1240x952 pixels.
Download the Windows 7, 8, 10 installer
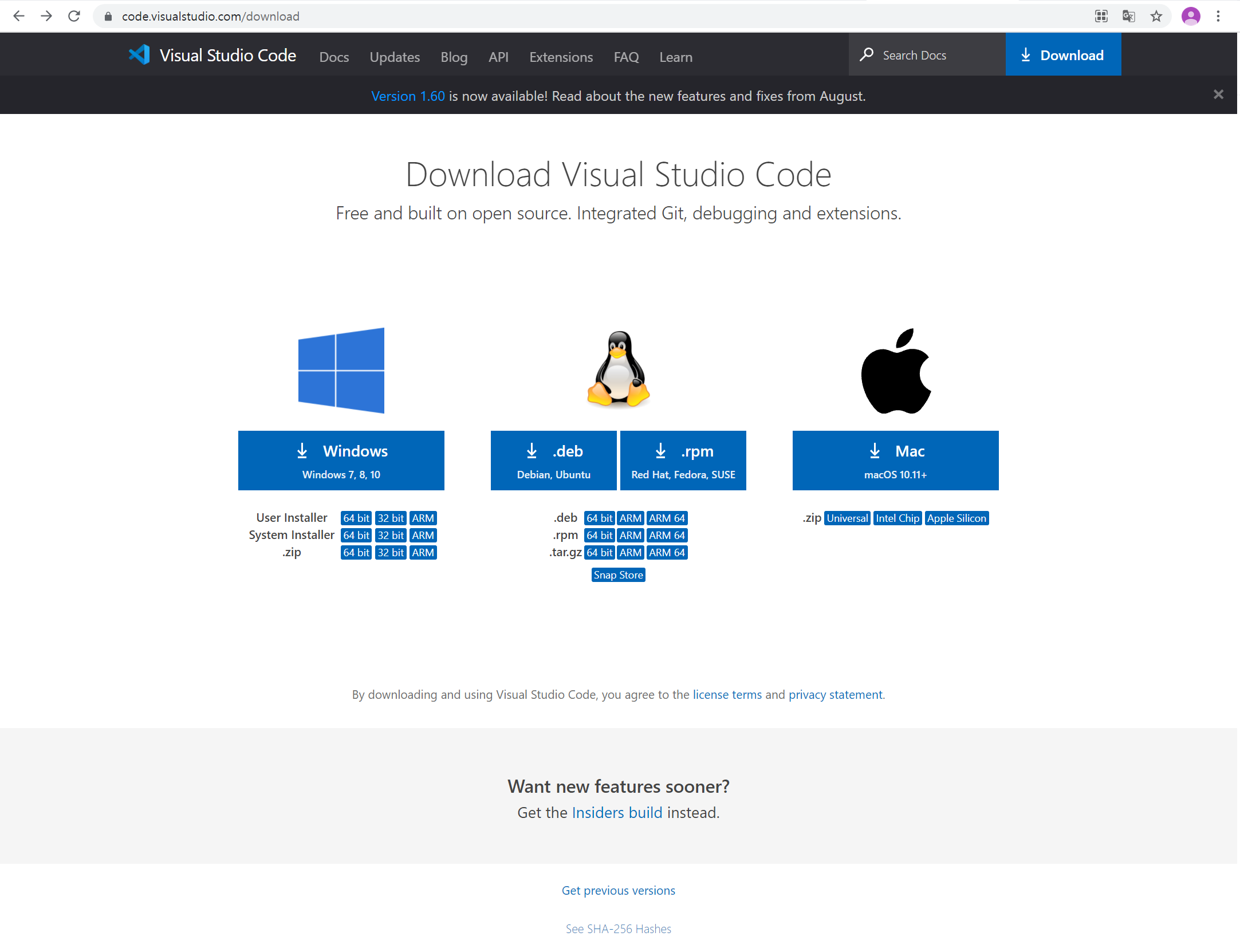pyautogui.click(x=341, y=461)
